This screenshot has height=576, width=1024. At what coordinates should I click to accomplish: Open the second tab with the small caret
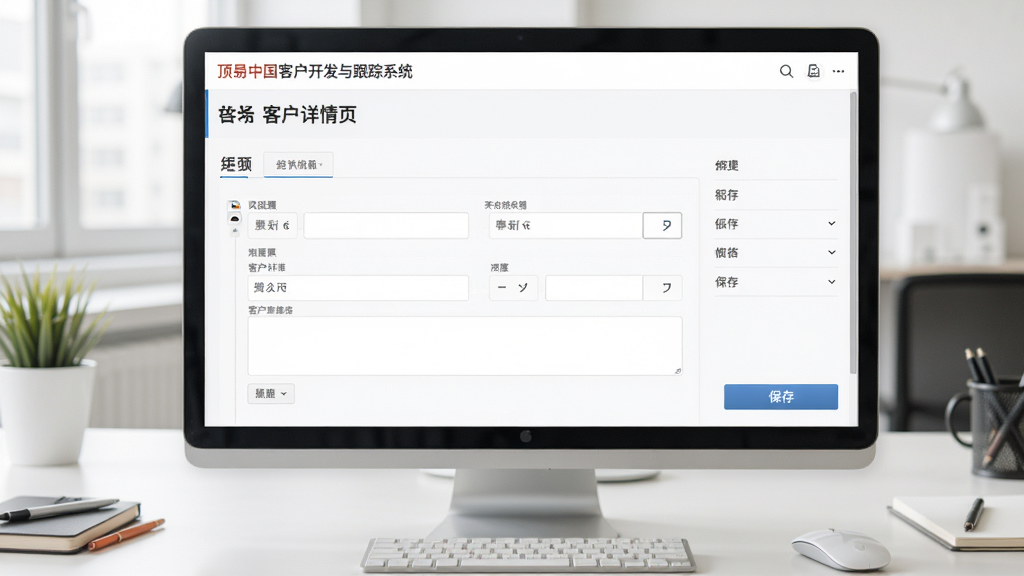pyautogui.click(x=298, y=165)
